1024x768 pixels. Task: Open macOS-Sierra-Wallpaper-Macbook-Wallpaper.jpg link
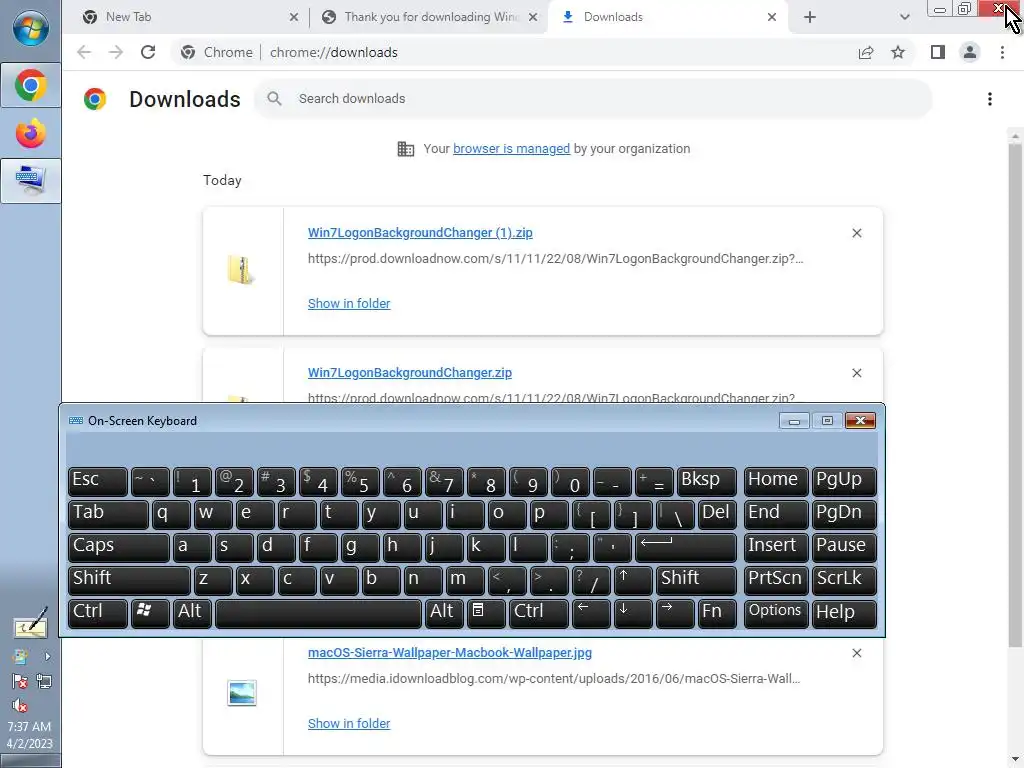(450, 653)
